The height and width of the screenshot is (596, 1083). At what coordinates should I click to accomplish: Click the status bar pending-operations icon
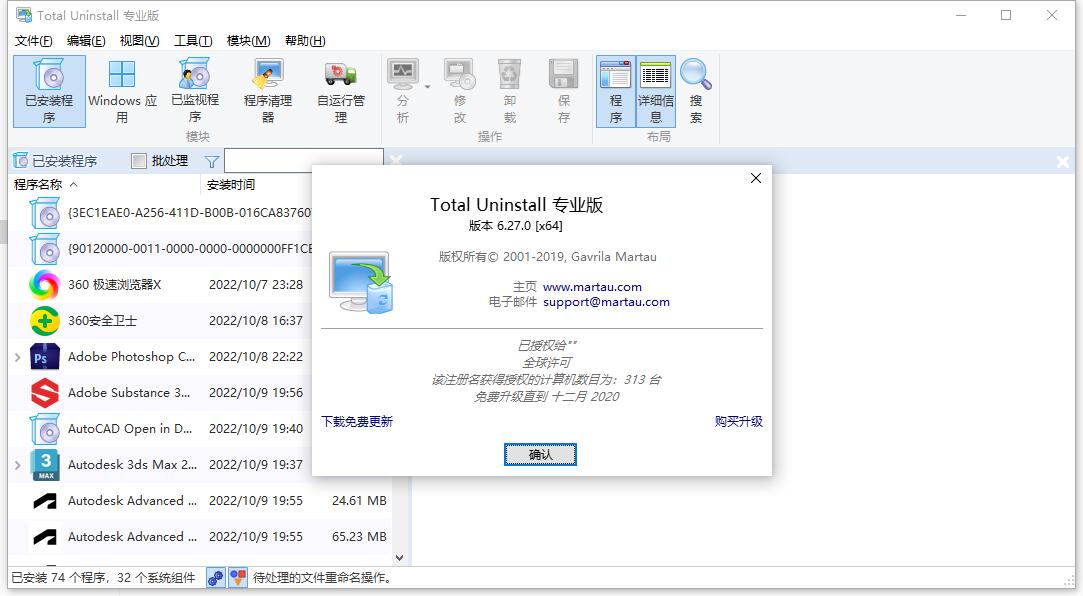pos(238,577)
